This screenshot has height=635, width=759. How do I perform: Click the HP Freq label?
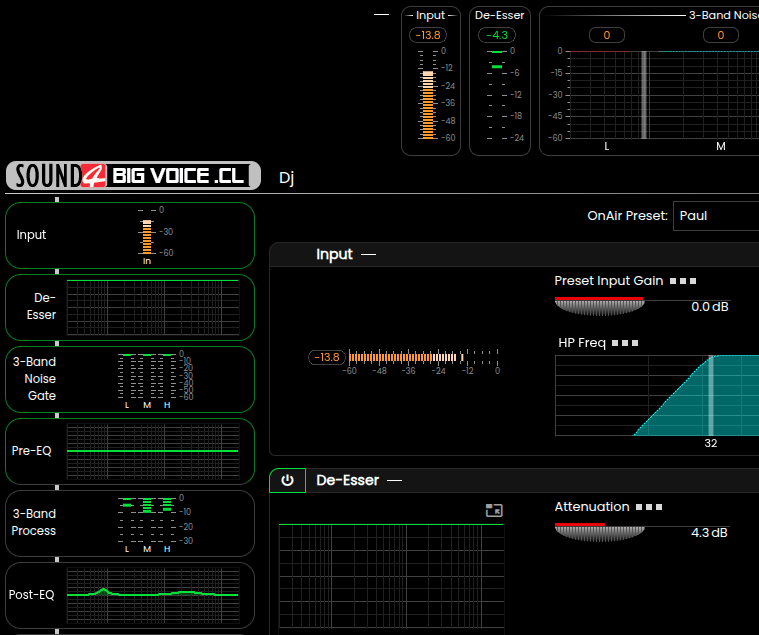click(x=582, y=343)
